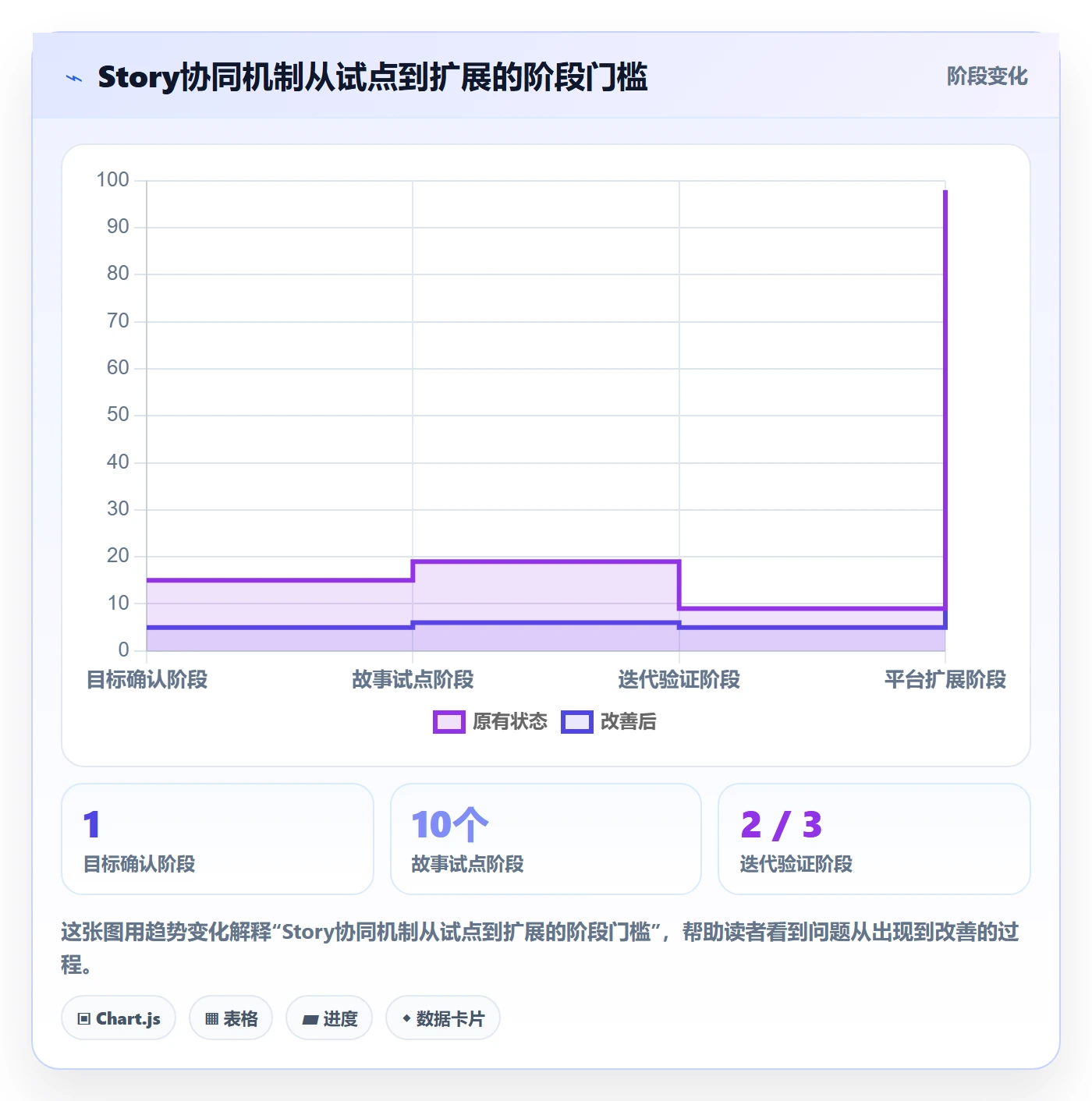Select the Chart.js tag chip
Image resolution: width=1092 pixels, height=1101 pixels.
point(119,1018)
